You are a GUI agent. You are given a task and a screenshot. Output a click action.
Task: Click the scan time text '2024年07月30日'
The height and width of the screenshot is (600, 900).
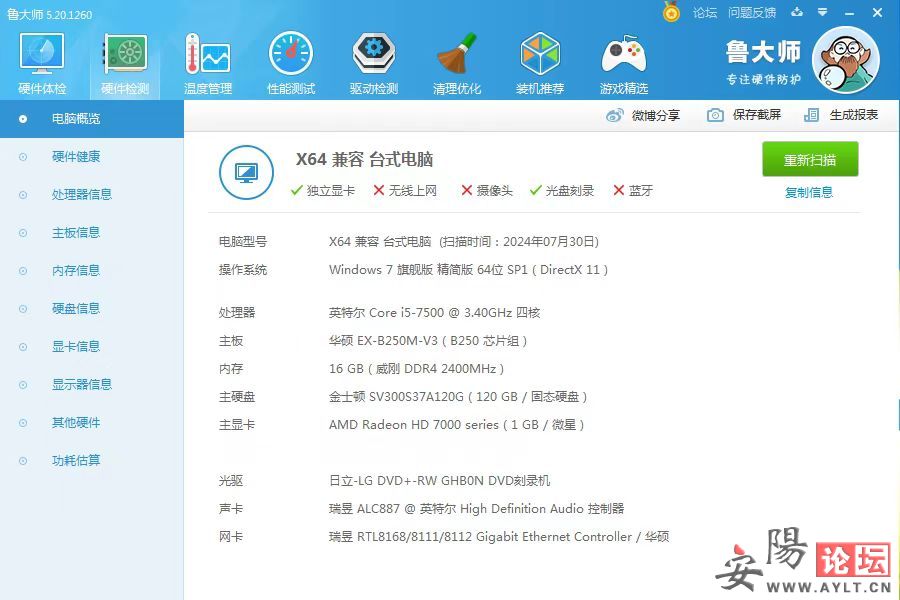pos(549,242)
